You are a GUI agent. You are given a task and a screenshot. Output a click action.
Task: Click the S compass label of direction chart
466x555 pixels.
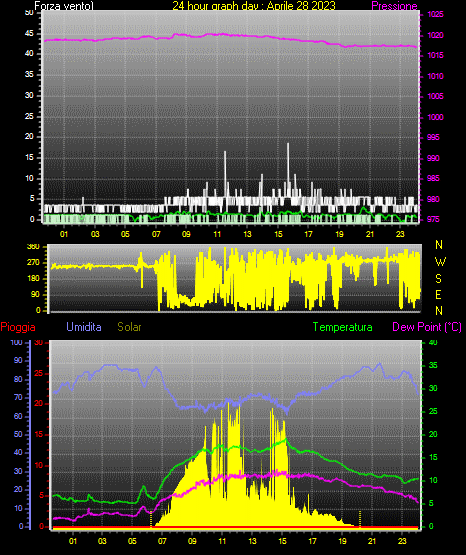(x=438, y=279)
